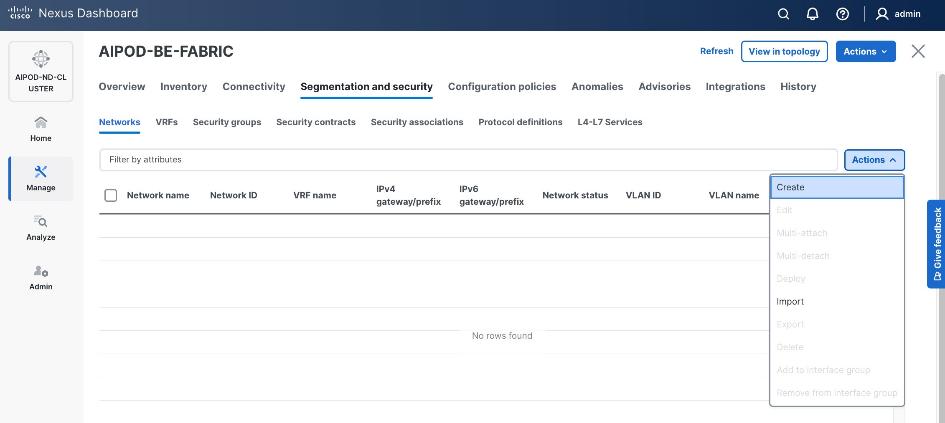Click the admin user profile icon

882,14
